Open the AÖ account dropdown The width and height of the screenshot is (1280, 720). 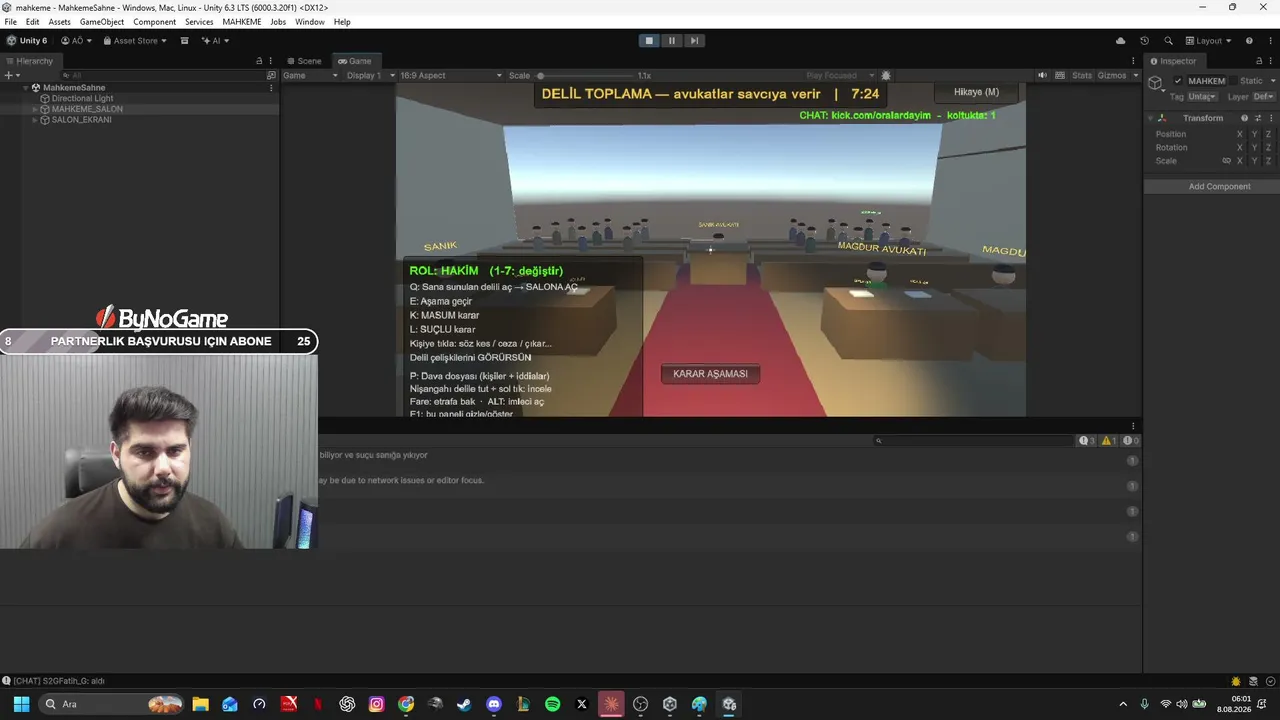76,41
